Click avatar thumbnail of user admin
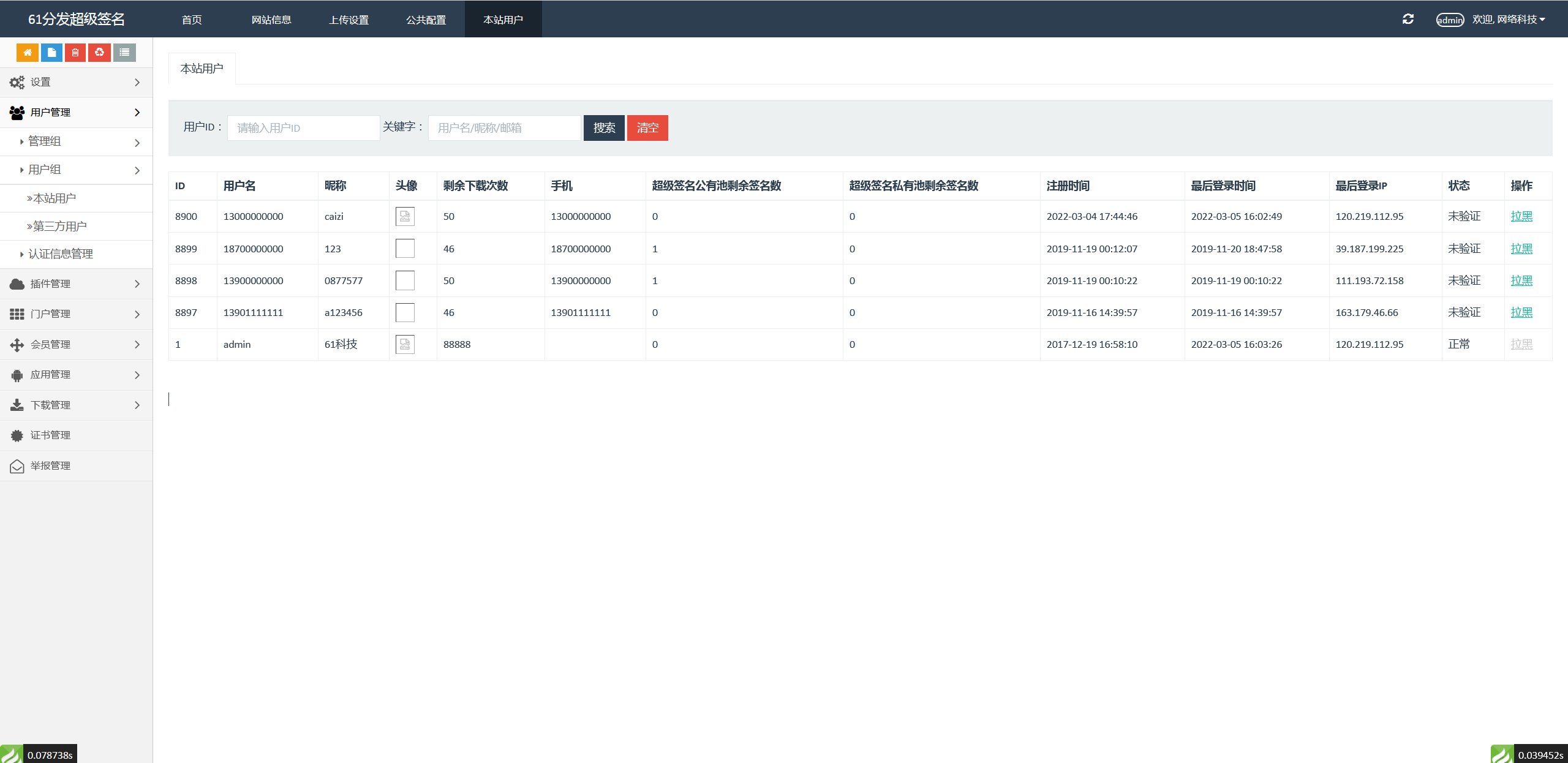1568x763 pixels. click(405, 344)
